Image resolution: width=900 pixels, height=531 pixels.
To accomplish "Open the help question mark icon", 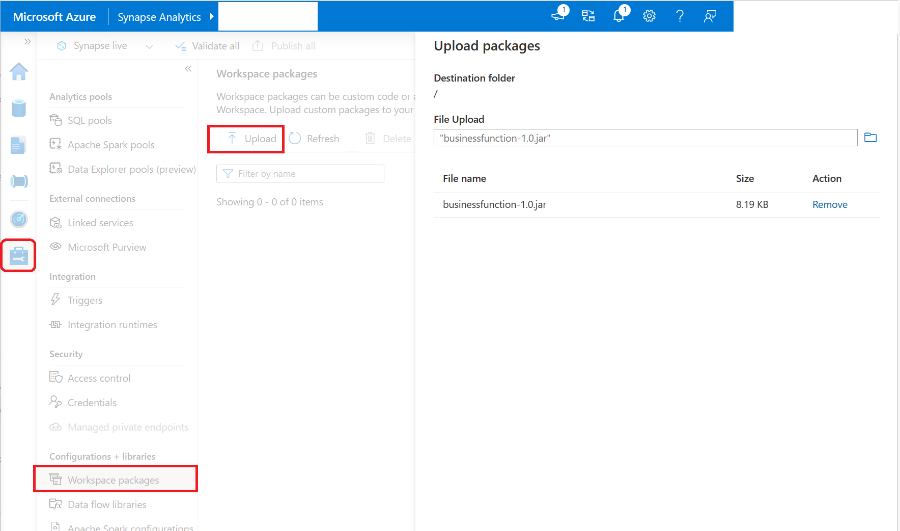I will pos(680,16).
